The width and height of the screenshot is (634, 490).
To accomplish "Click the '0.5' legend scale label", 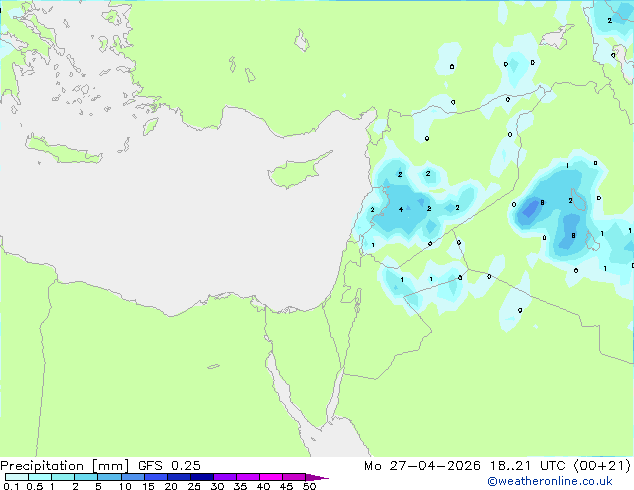I will pyautogui.click(x=34, y=486).
